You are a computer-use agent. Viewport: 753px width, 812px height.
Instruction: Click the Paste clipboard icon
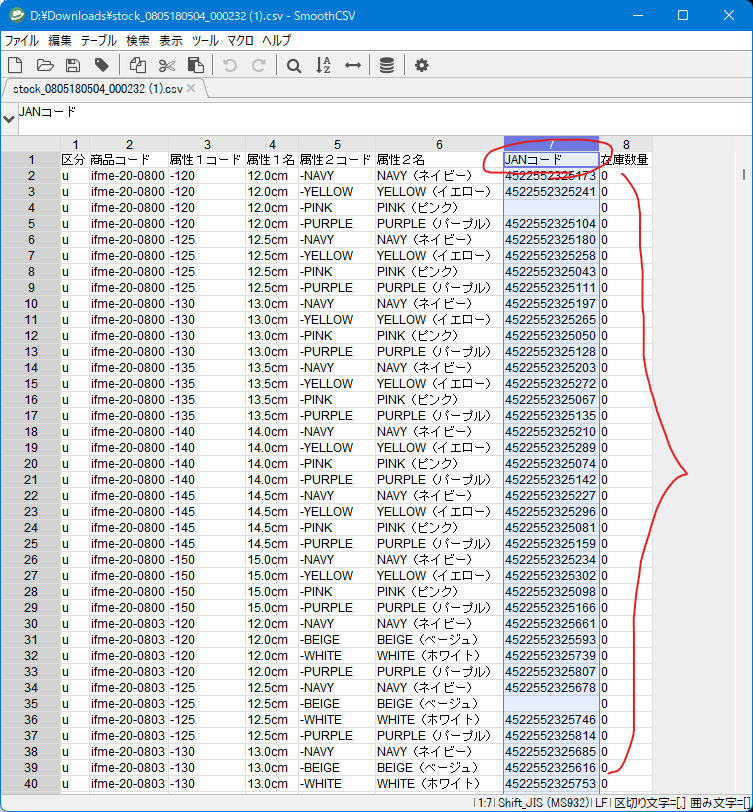click(x=196, y=65)
